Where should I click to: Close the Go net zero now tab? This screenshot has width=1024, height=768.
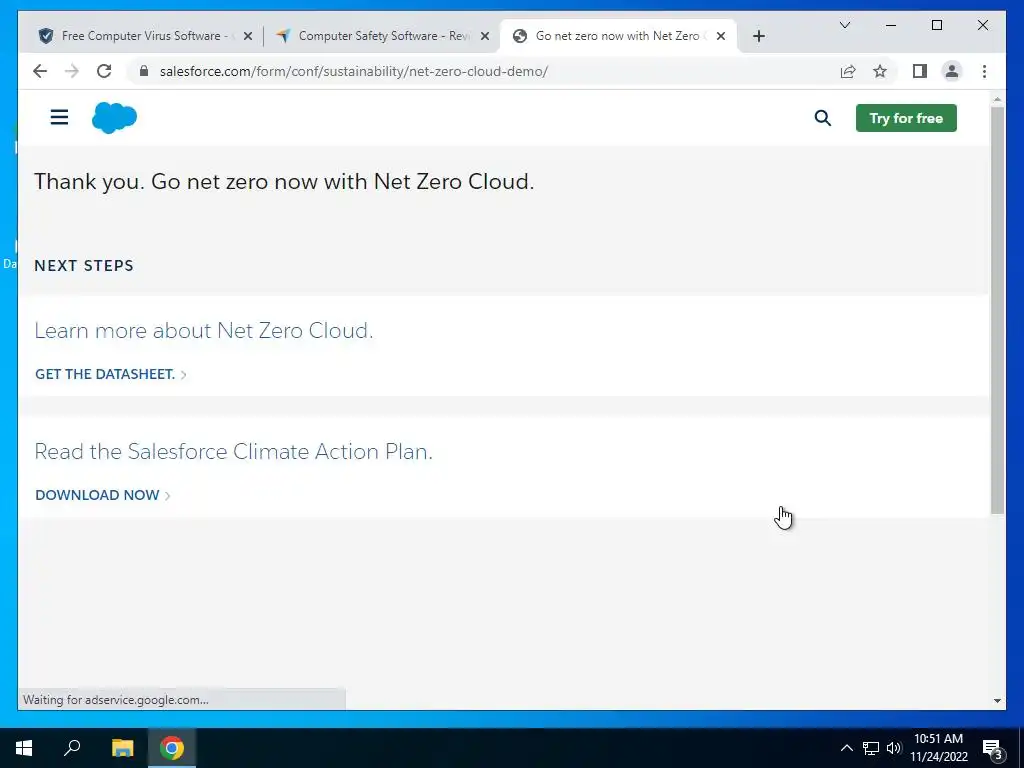coord(721,37)
